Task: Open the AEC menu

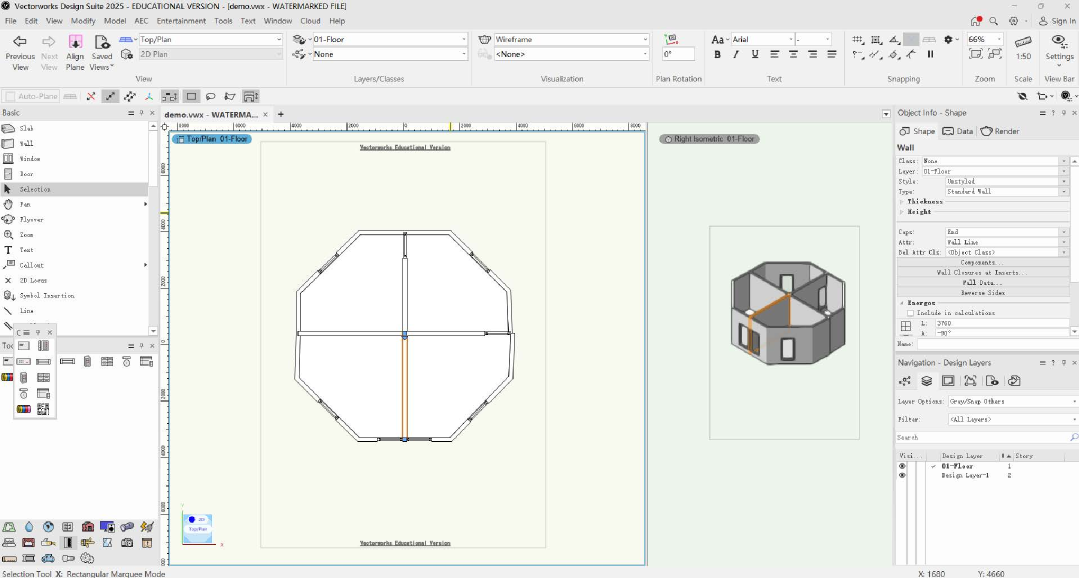Action: point(140,20)
